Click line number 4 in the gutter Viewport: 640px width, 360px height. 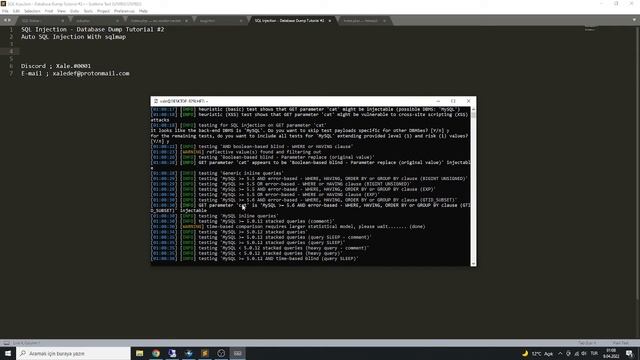coord(11,51)
